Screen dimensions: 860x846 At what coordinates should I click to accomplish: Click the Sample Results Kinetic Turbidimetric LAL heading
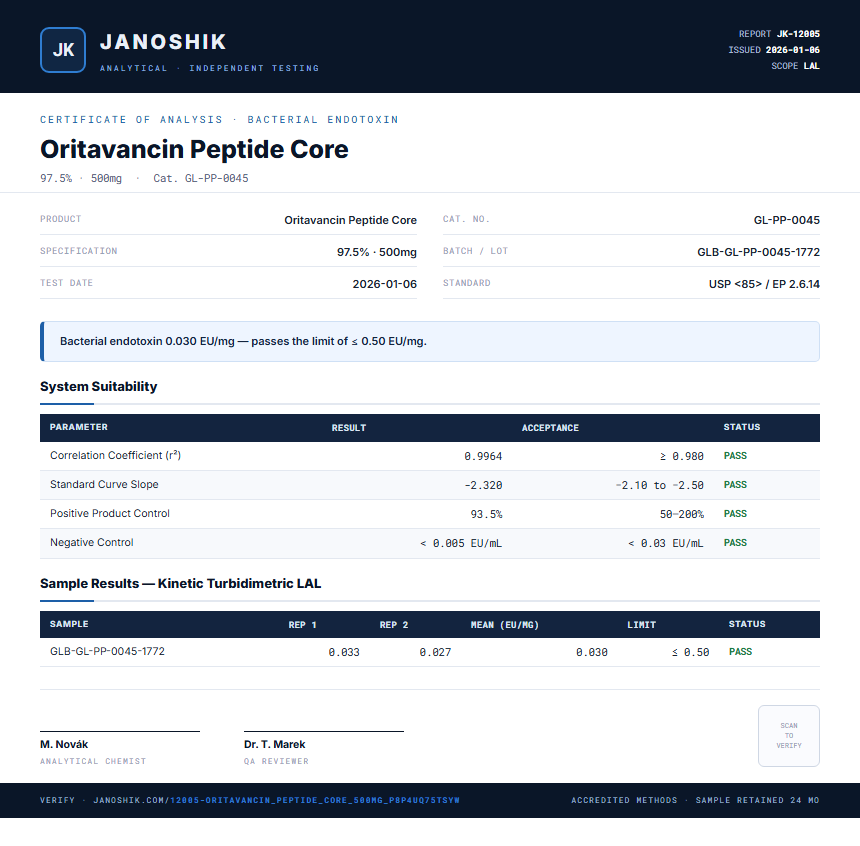pos(180,584)
